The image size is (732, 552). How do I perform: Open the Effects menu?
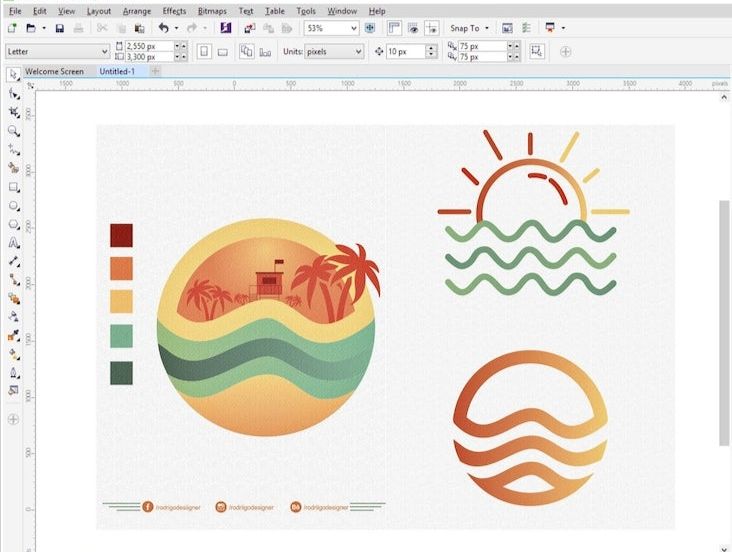(174, 11)
